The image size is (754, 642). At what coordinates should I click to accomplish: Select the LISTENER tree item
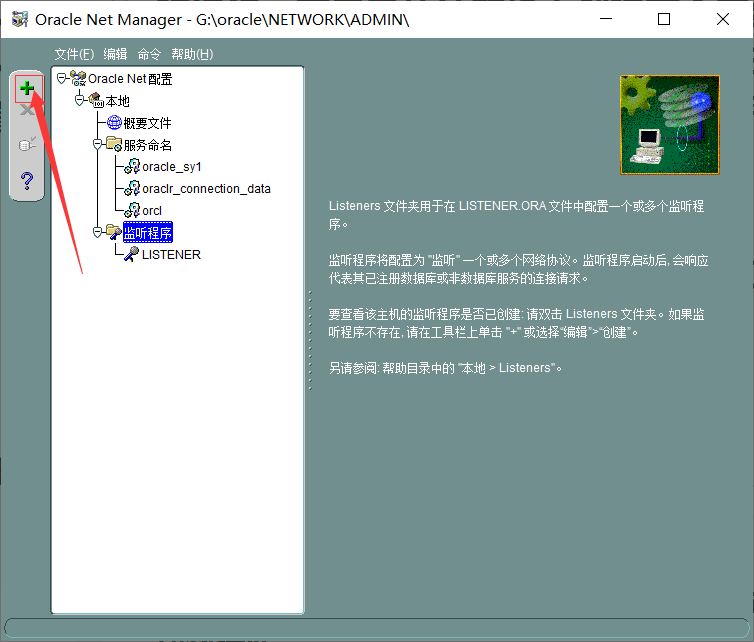(171, 254)
